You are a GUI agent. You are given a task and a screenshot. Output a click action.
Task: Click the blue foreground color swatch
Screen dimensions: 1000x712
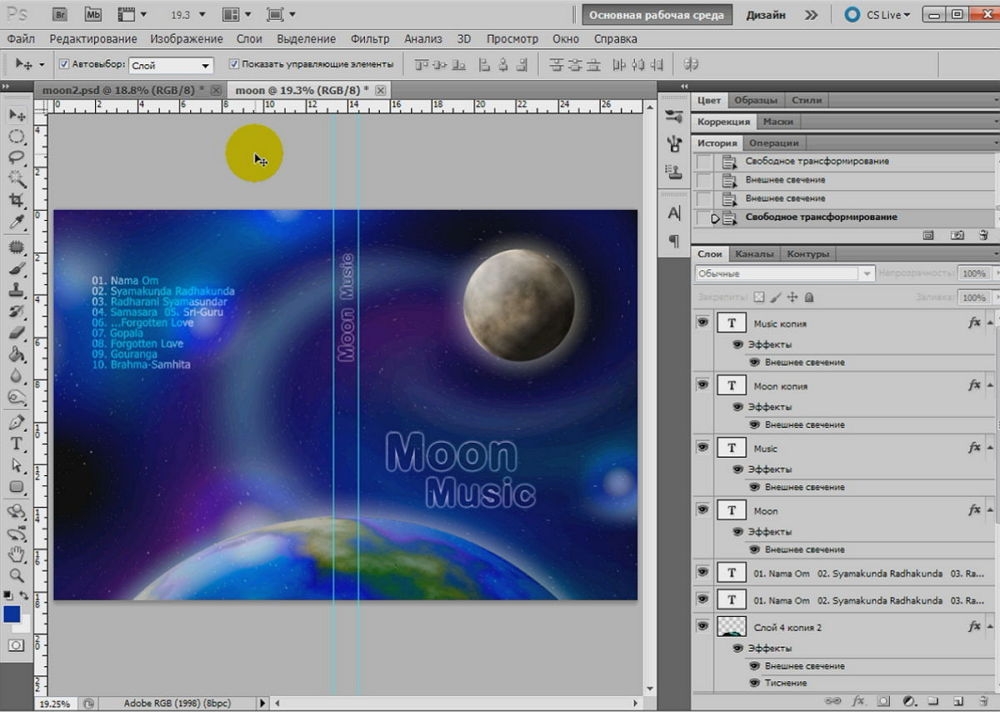pyautogui.click(x=11, y=614)
